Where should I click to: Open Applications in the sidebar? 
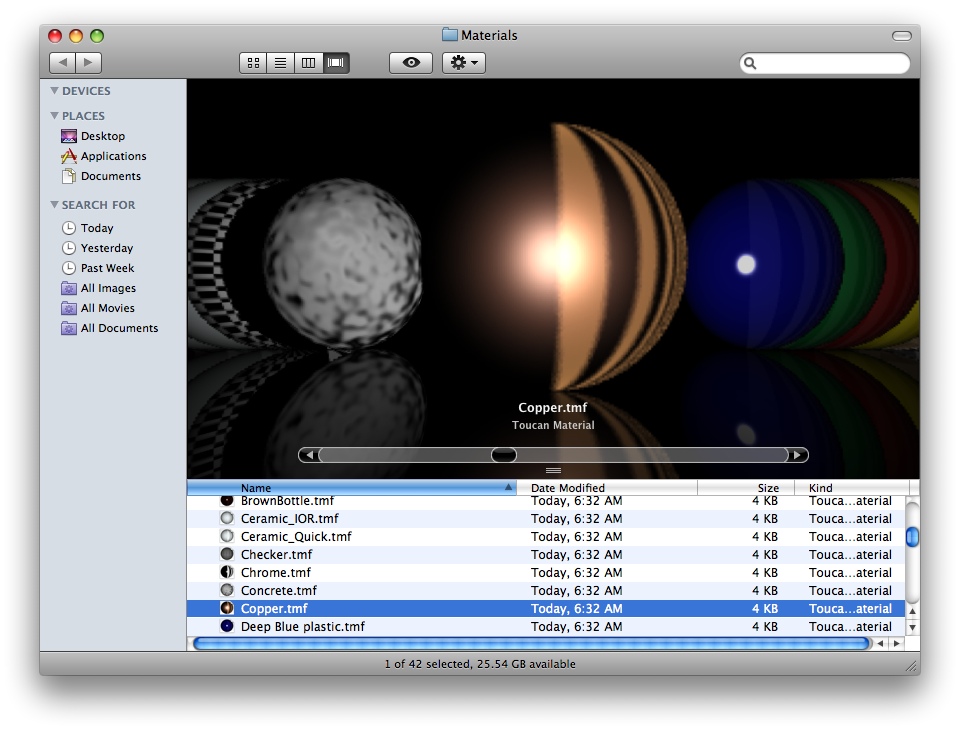pos(113,156)
